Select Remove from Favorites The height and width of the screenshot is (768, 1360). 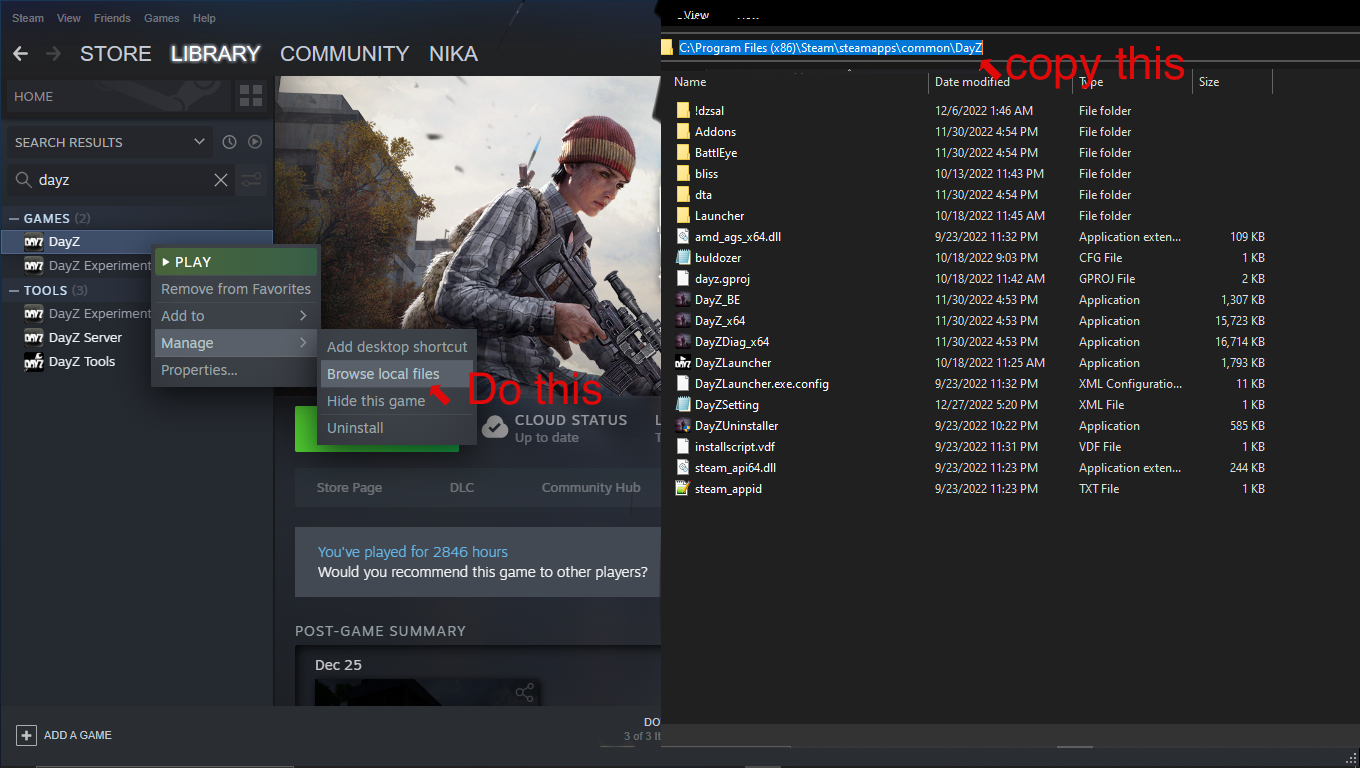pos(236,289)
